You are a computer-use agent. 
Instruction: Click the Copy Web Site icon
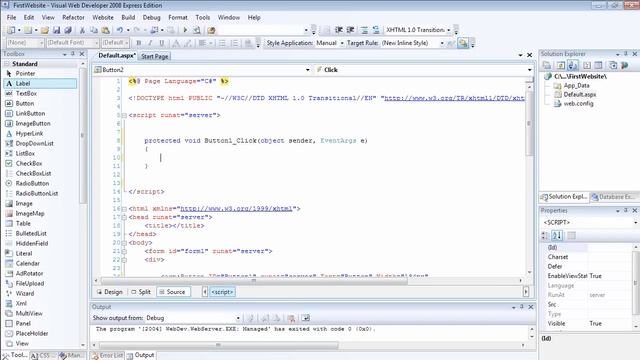pos(613,65)
